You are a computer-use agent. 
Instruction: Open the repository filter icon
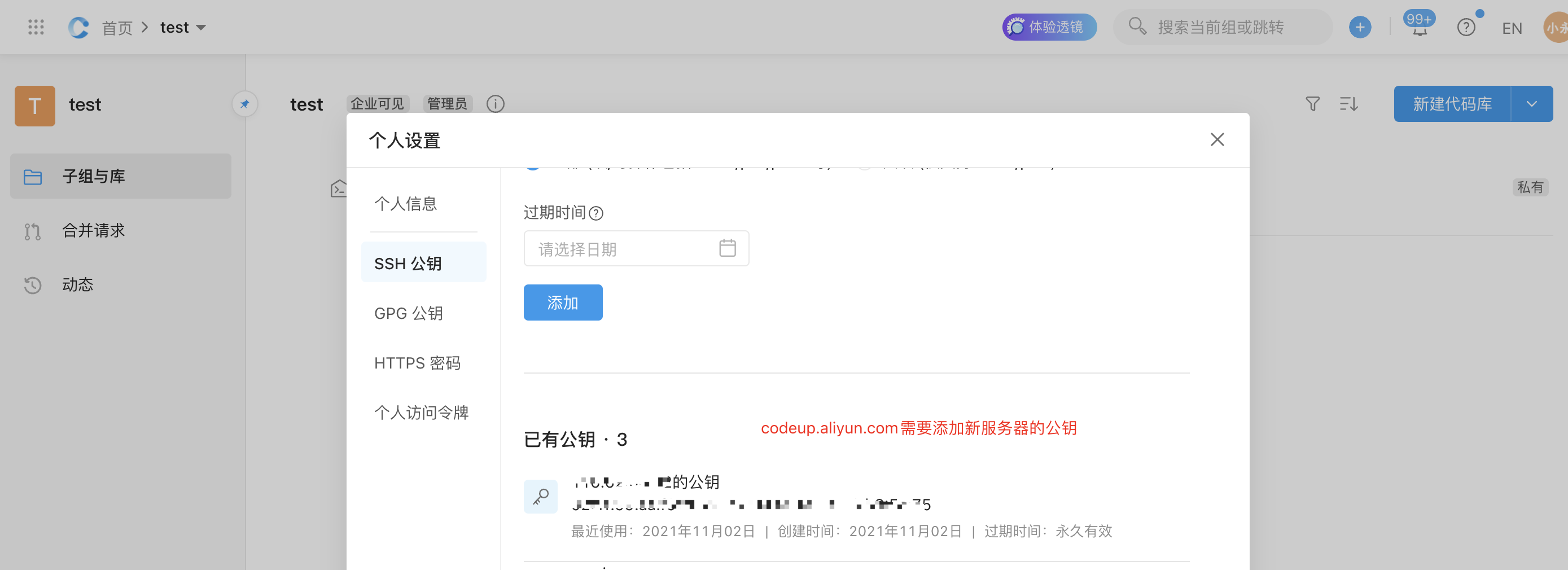pos(1313,103)
